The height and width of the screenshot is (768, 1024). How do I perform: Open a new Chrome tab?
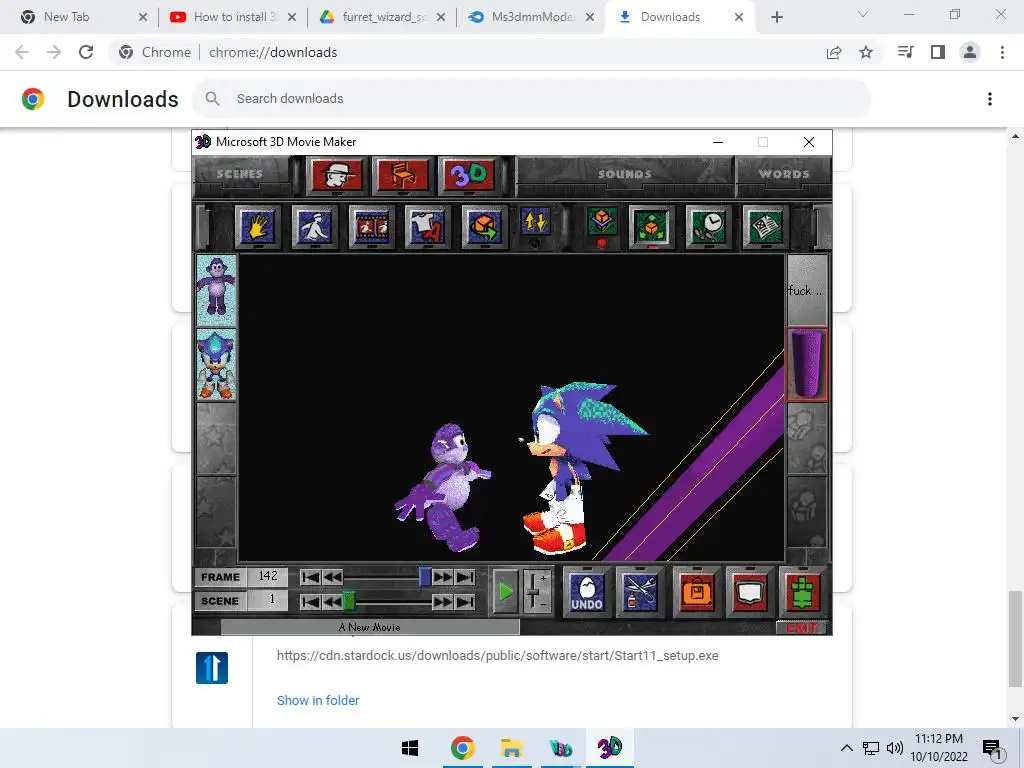776,17
